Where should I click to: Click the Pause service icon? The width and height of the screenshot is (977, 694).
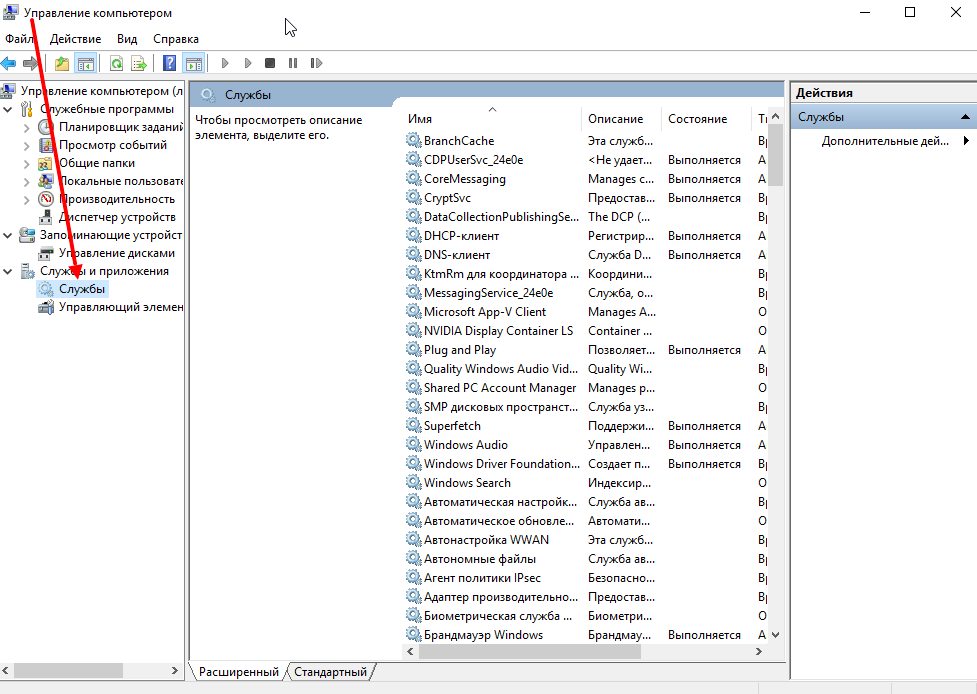click(x=293, y=63)
